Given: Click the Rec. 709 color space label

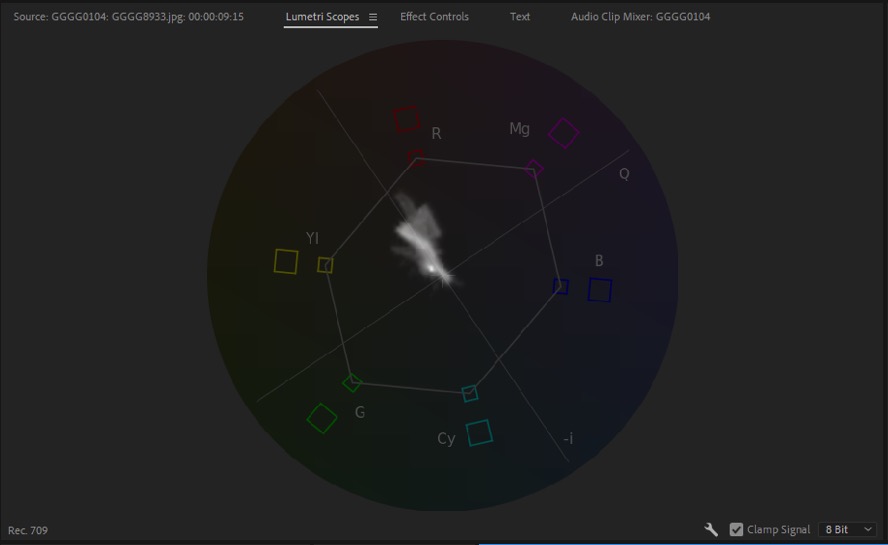Looking at the screenshot, I should 28,530.
